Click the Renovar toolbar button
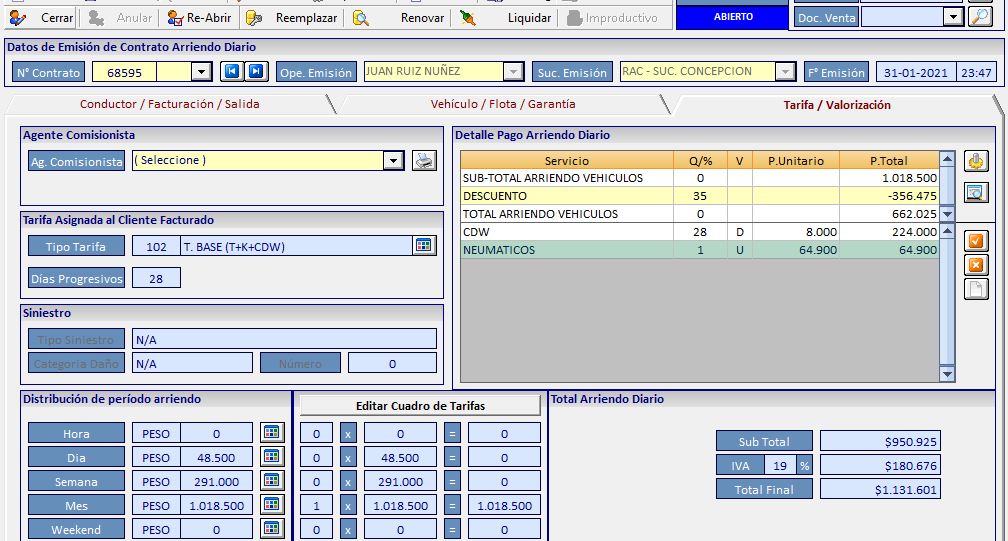Image resolution: width=1008 pixels, height=541 pixels. tap(399, 18)
